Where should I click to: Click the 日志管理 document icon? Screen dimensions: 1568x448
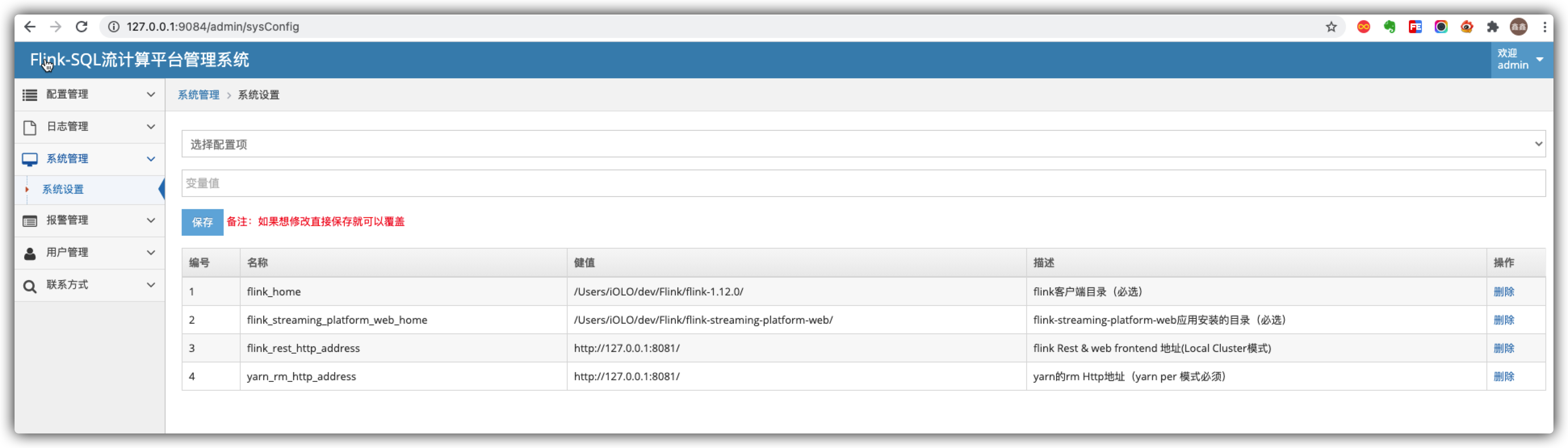click(x=29, y=127)
